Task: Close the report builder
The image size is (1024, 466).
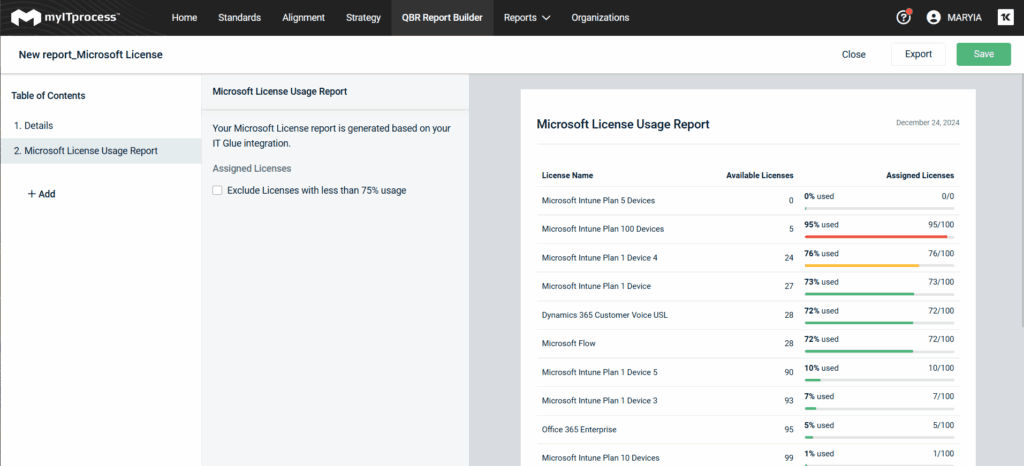Action: click(853, 54)
